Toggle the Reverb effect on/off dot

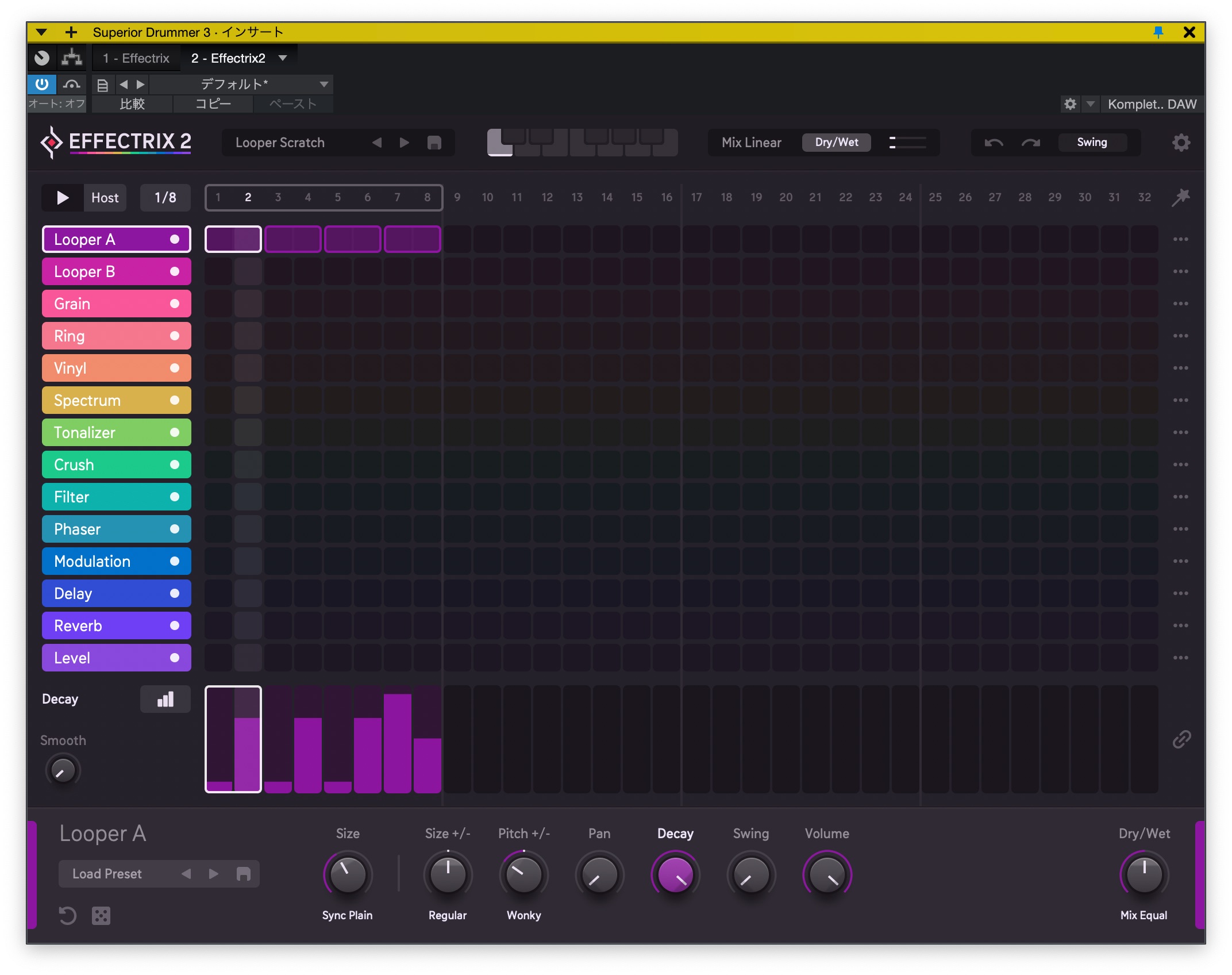click(175, 625)
